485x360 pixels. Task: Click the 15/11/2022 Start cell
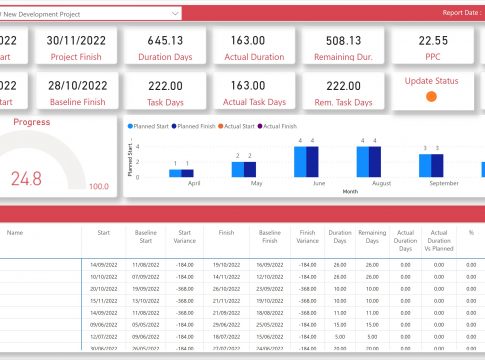pyautogui.click(x=104, y=301)
